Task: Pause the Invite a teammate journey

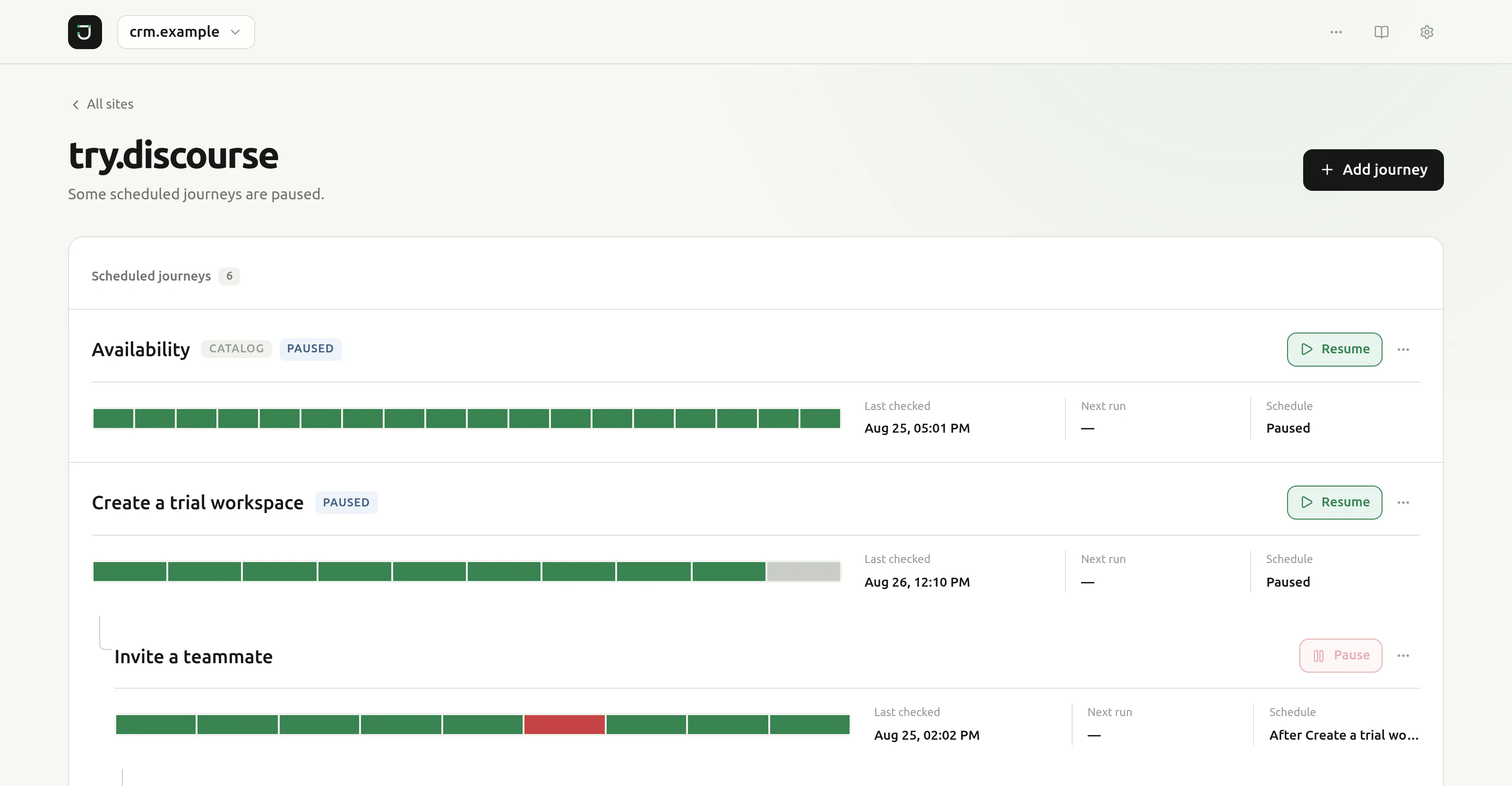Action: pyautogui.click(x=1340, y=655)
